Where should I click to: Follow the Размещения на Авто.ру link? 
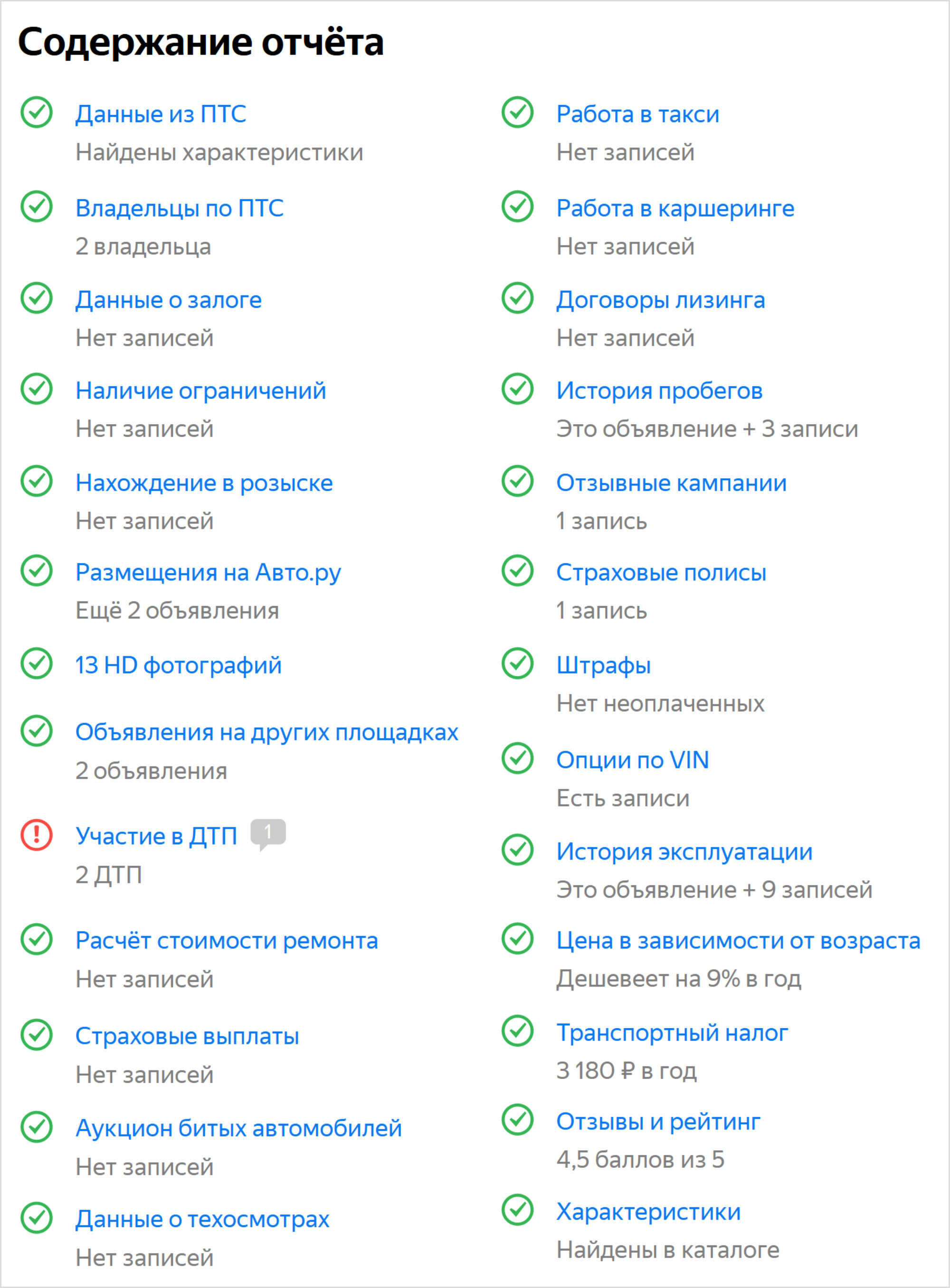(x=208, y=573)
